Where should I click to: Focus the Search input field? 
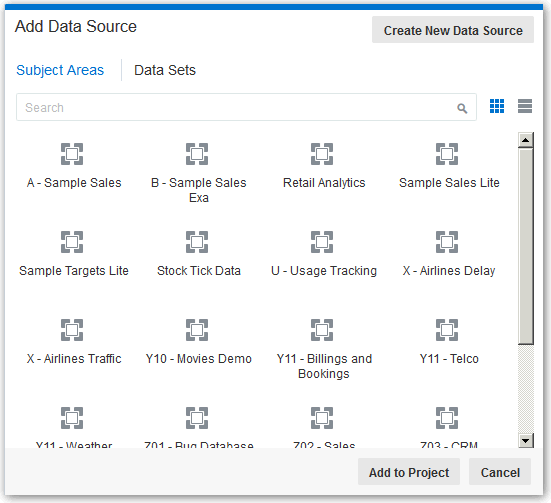point(246,107)
